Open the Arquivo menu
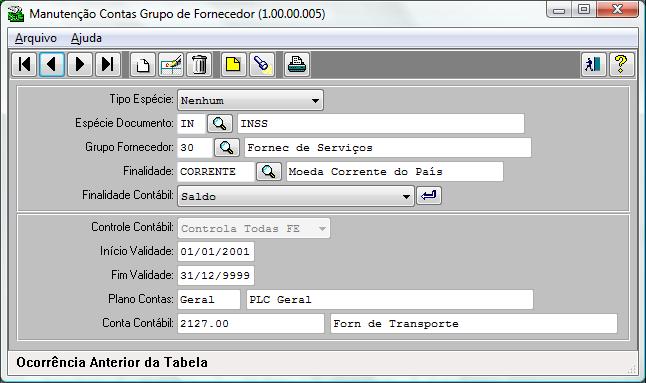This screenshot has width=646, height=383. pos(36,38)
